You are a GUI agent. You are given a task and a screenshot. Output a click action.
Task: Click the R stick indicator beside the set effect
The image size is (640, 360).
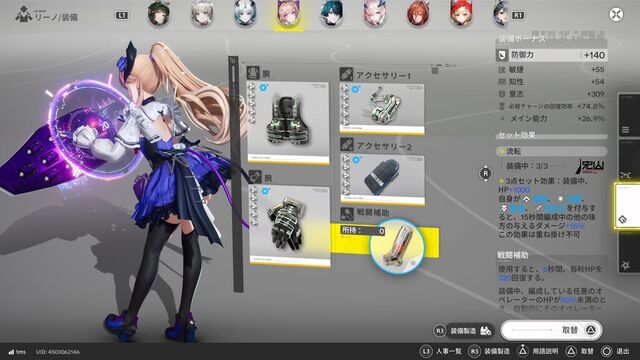click(485, 173)
